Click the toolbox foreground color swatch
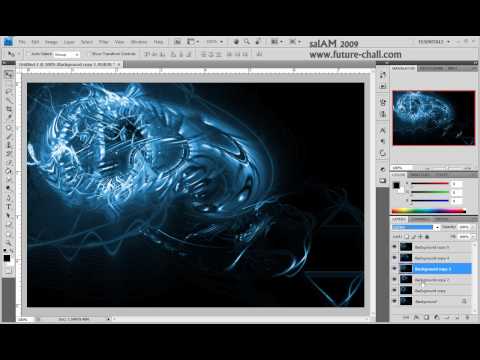 coord(7,258)
